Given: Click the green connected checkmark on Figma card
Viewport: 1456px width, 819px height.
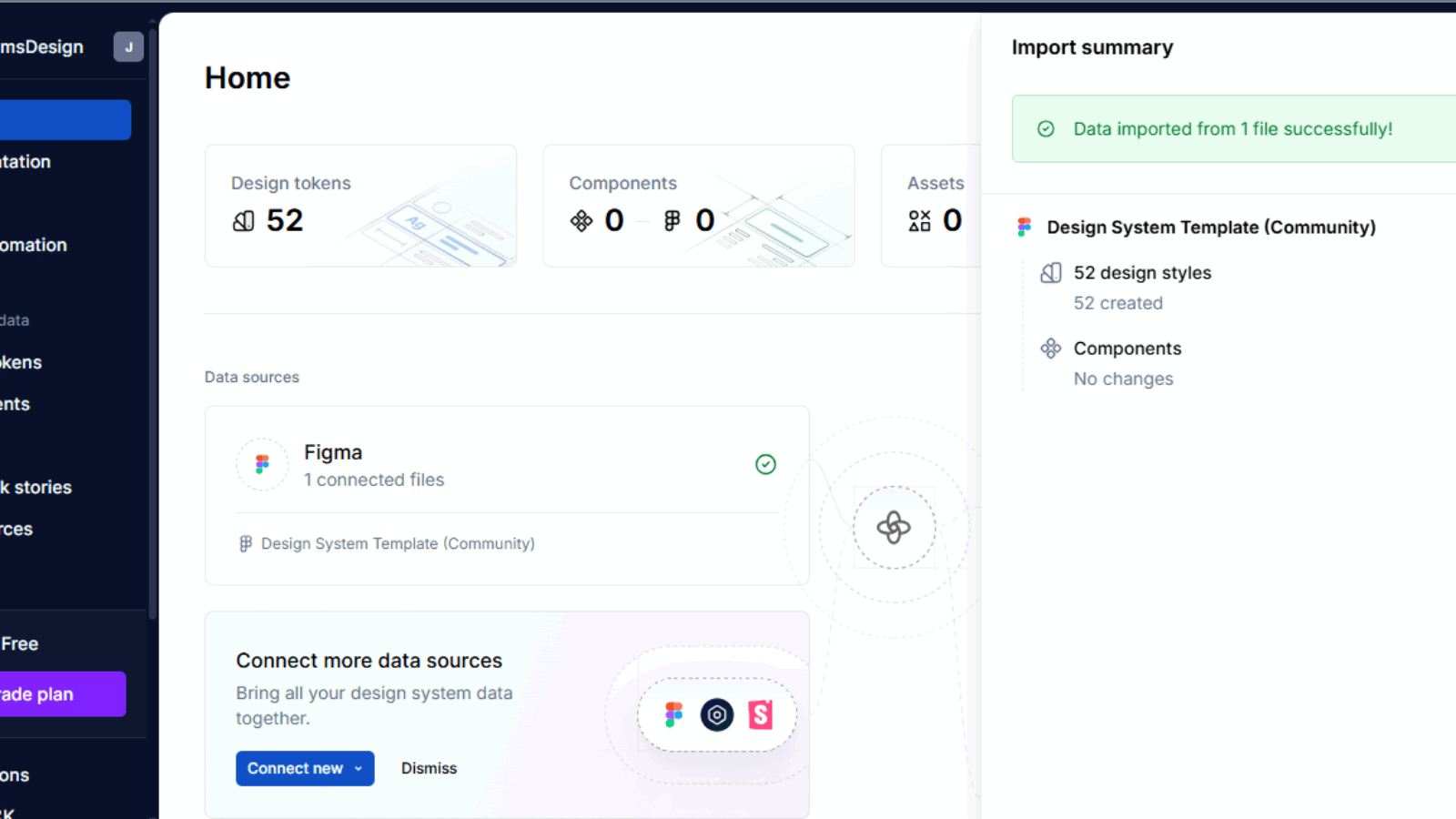Looking at the screenshot, I should tap(765, 465).
